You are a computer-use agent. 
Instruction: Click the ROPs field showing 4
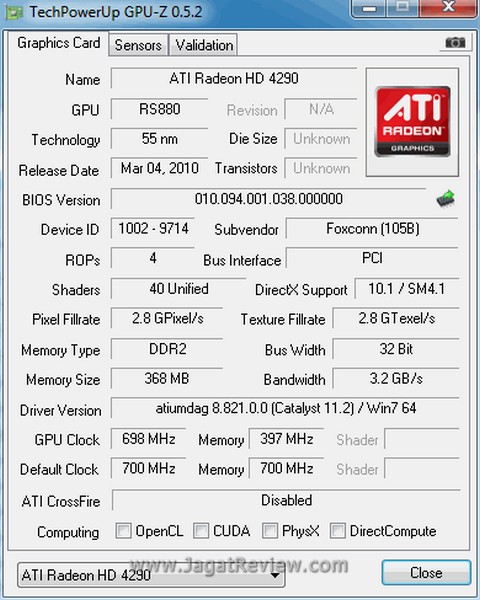pyautogui.click(x=153, y=258)
